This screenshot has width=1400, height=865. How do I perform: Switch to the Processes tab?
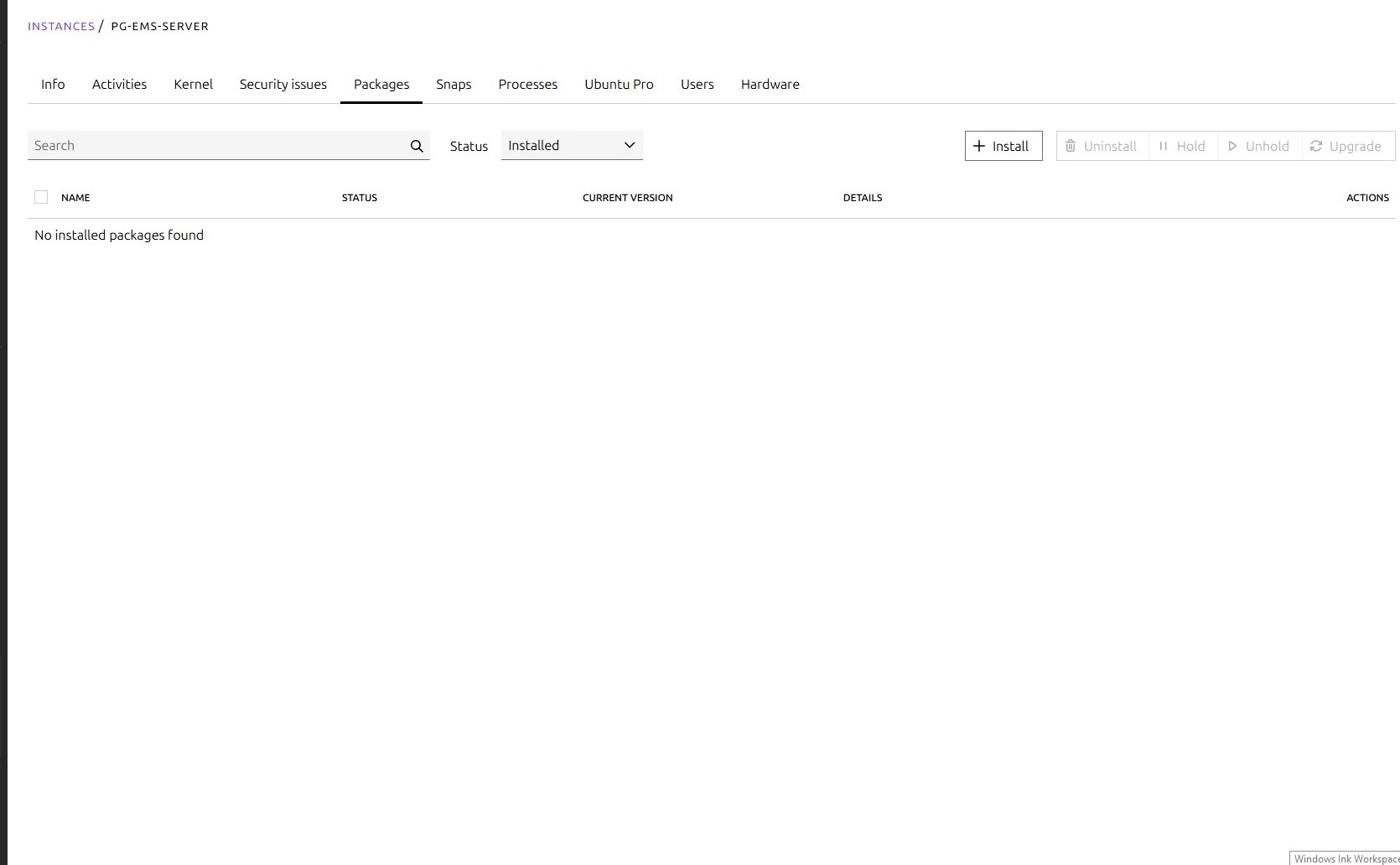click(x=527, y=85)
